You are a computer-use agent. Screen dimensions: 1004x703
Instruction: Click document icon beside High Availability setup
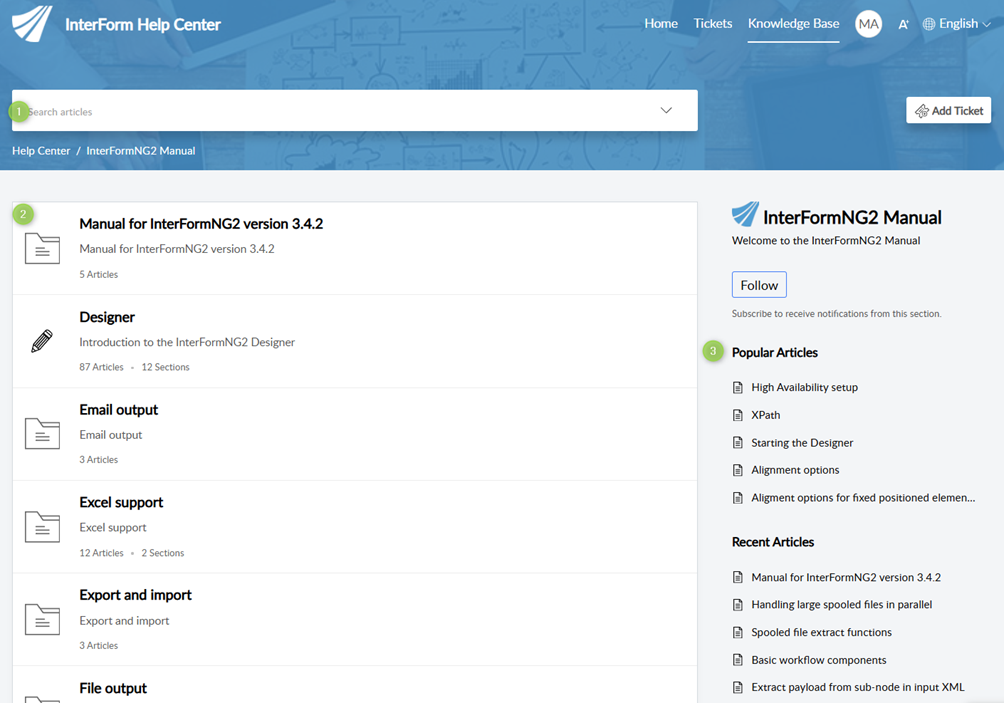[738, 387]
